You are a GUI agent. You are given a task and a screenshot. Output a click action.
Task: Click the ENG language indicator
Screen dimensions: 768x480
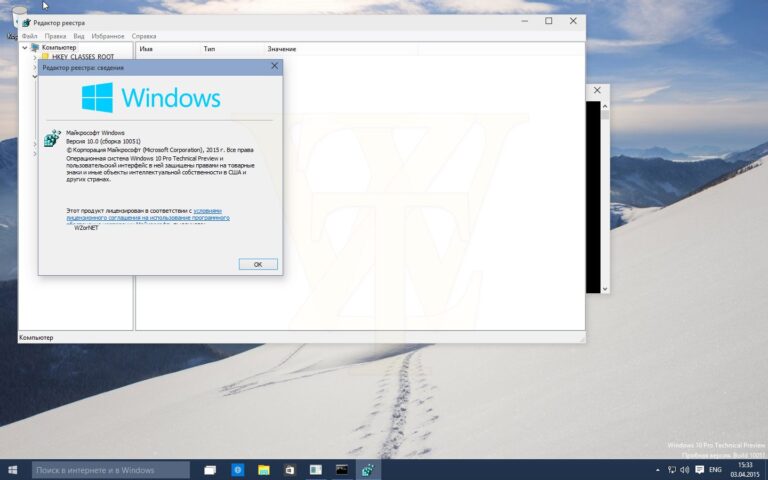point(715,470)
